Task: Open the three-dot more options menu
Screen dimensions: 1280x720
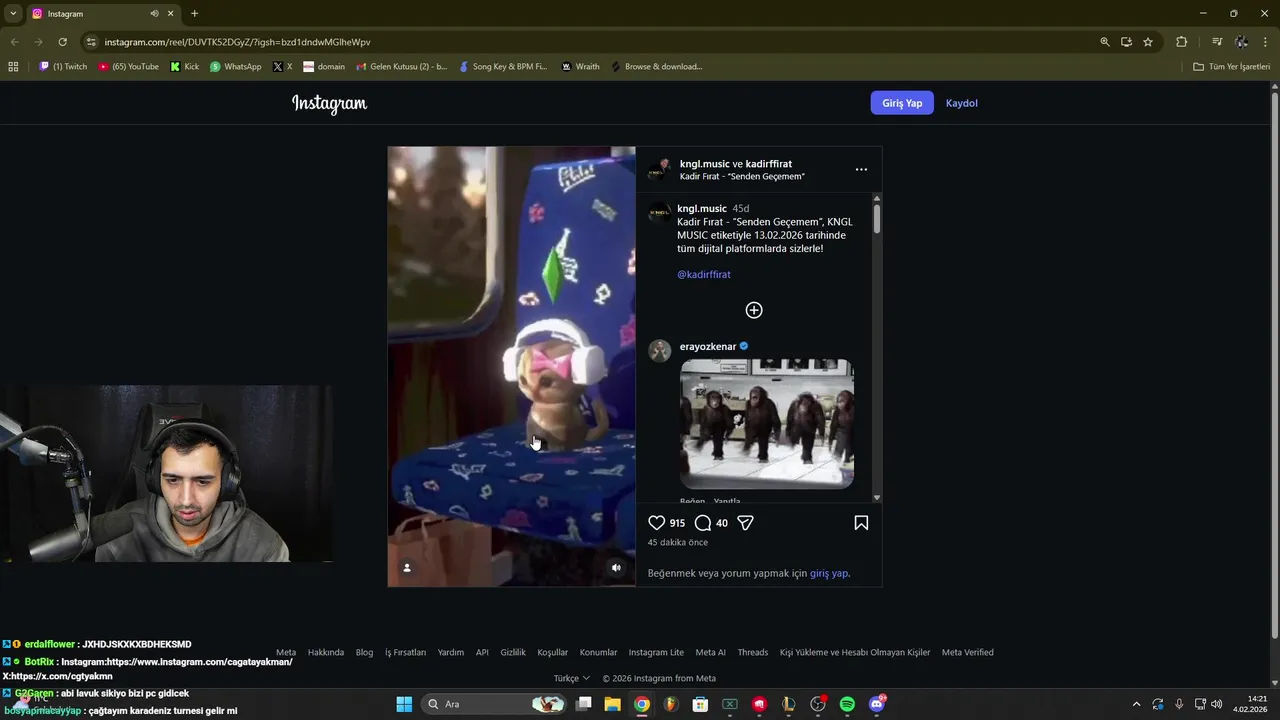Action: coord(861,170)
